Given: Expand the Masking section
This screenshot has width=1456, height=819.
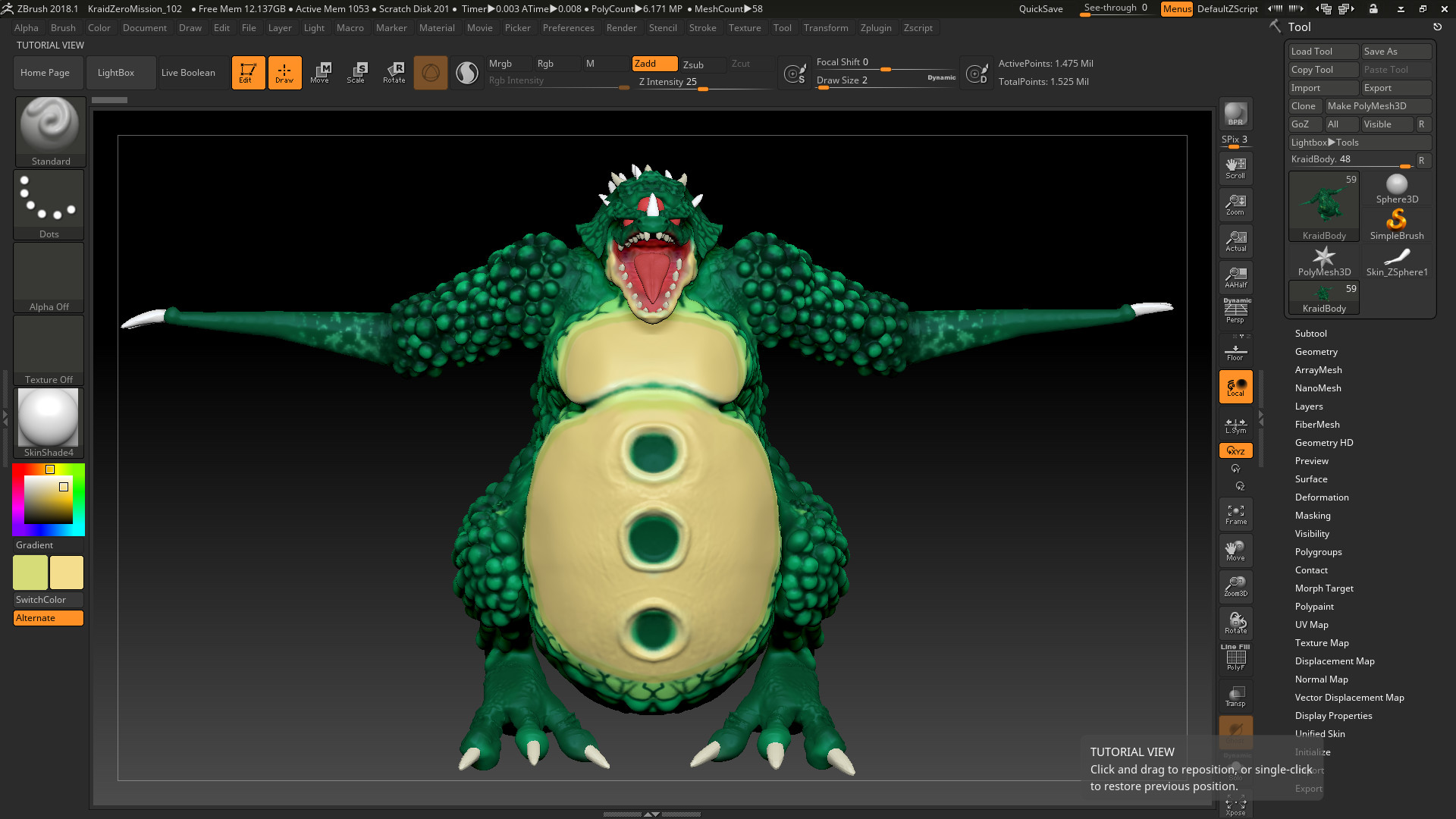Looking at the screenshot, I should click(x=1312, y=516).
